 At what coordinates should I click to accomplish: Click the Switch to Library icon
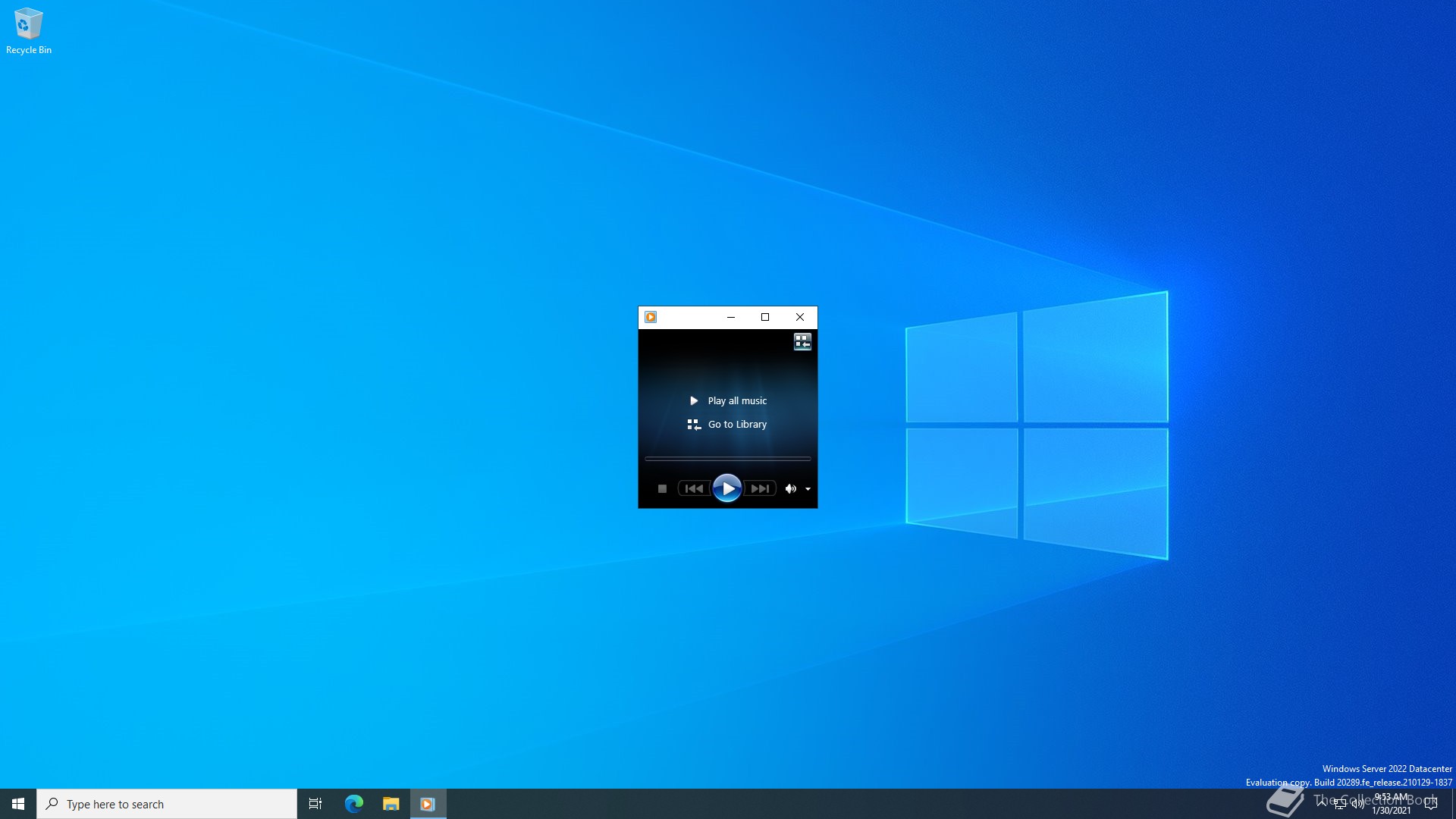click(802, 342)
